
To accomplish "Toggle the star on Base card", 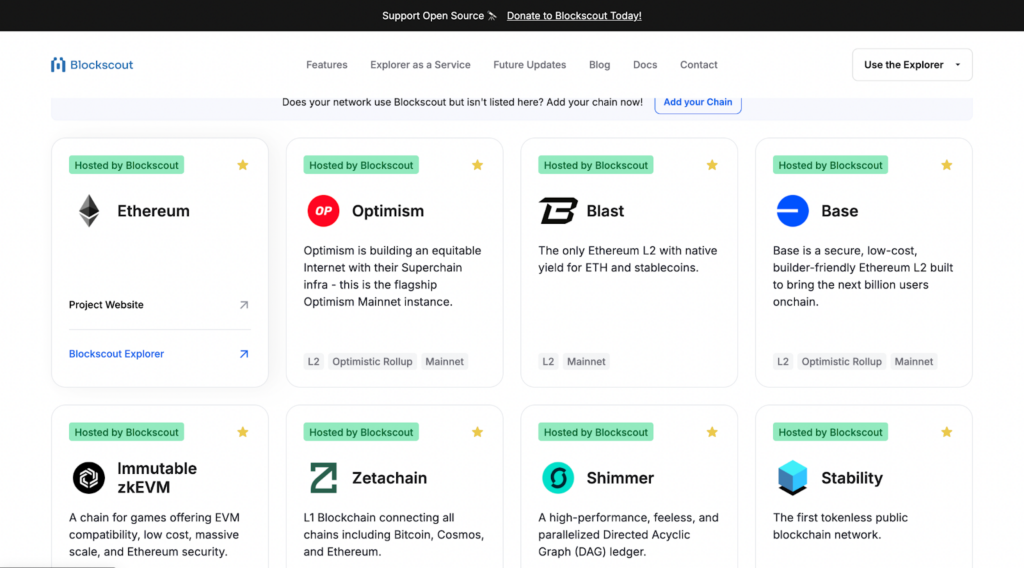I will point(946,165).
